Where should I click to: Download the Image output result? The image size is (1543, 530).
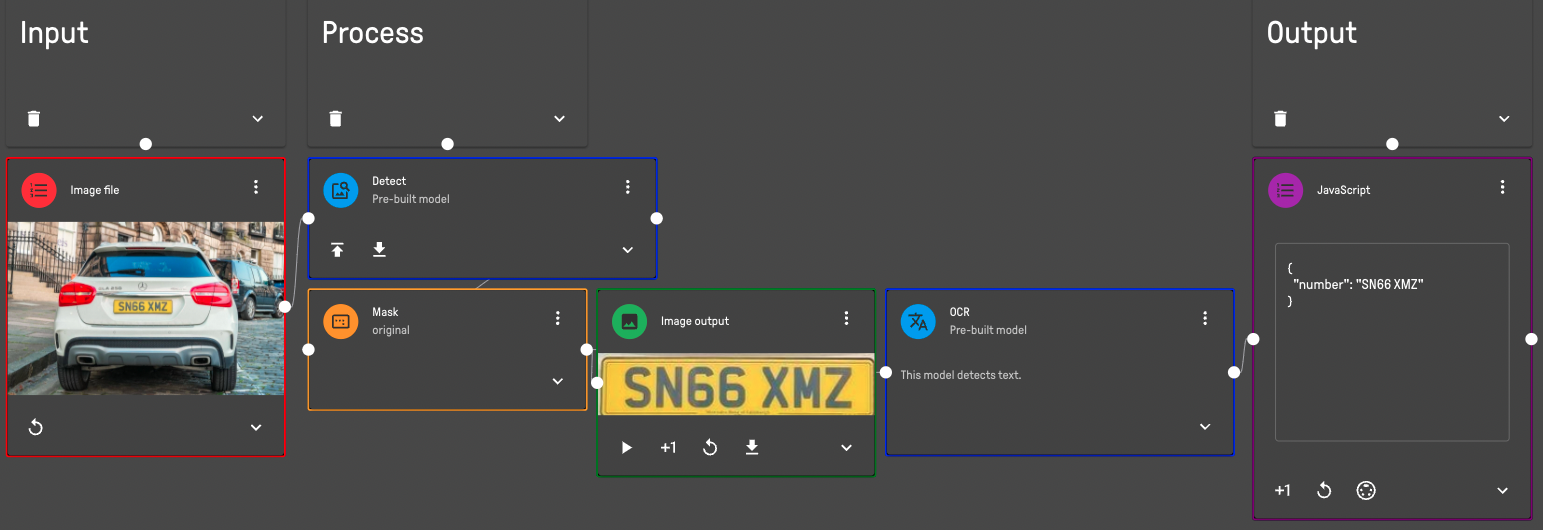click(752, 447)
